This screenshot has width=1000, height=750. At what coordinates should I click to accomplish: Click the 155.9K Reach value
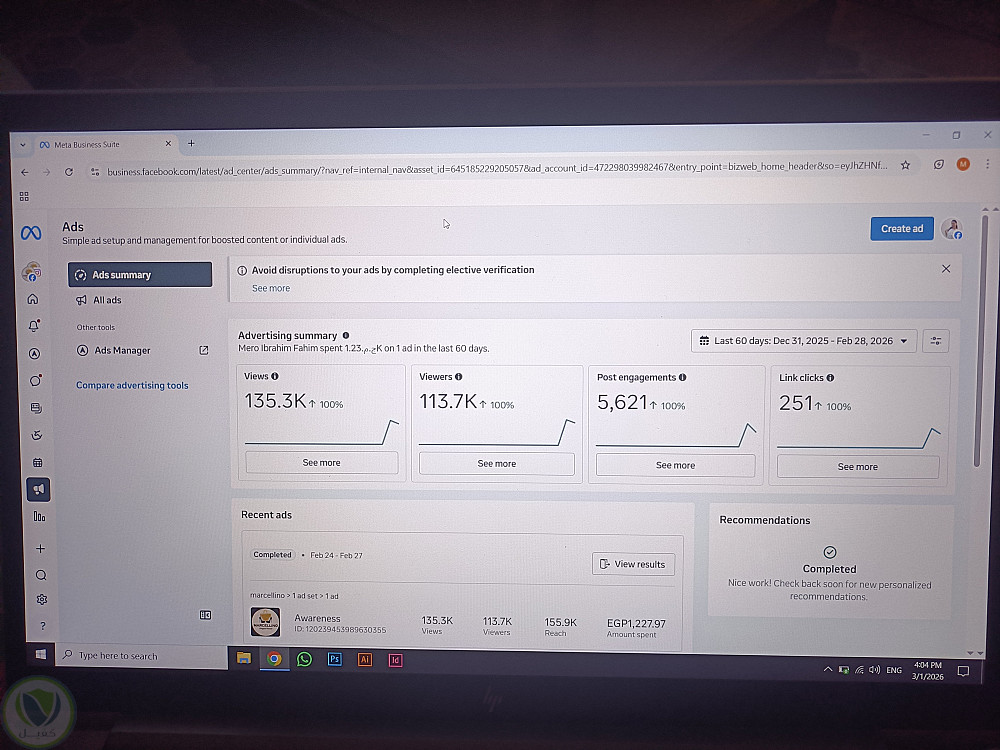(x=561, y=622)
